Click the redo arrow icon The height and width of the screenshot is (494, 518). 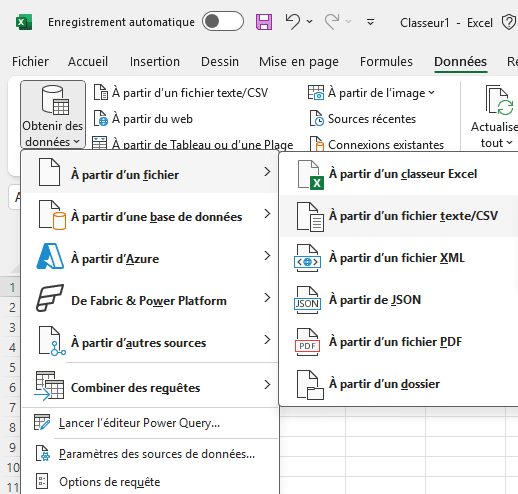click(332, 22)
